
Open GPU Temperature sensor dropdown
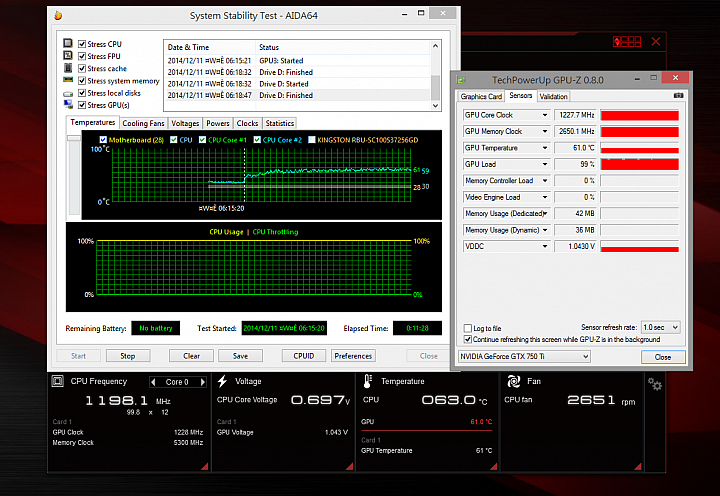pyautogui.click(x=545, y=148)
